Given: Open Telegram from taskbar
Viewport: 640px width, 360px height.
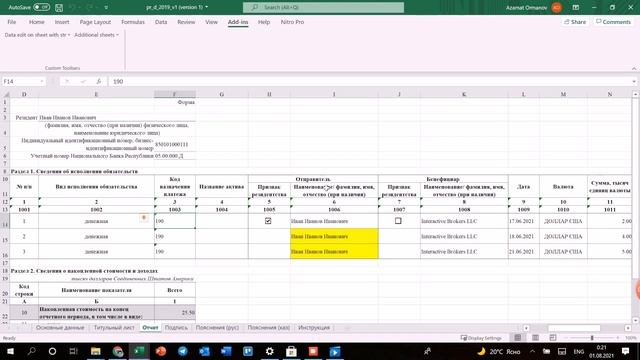Looking at the screenshot, I should pos(182,351).
